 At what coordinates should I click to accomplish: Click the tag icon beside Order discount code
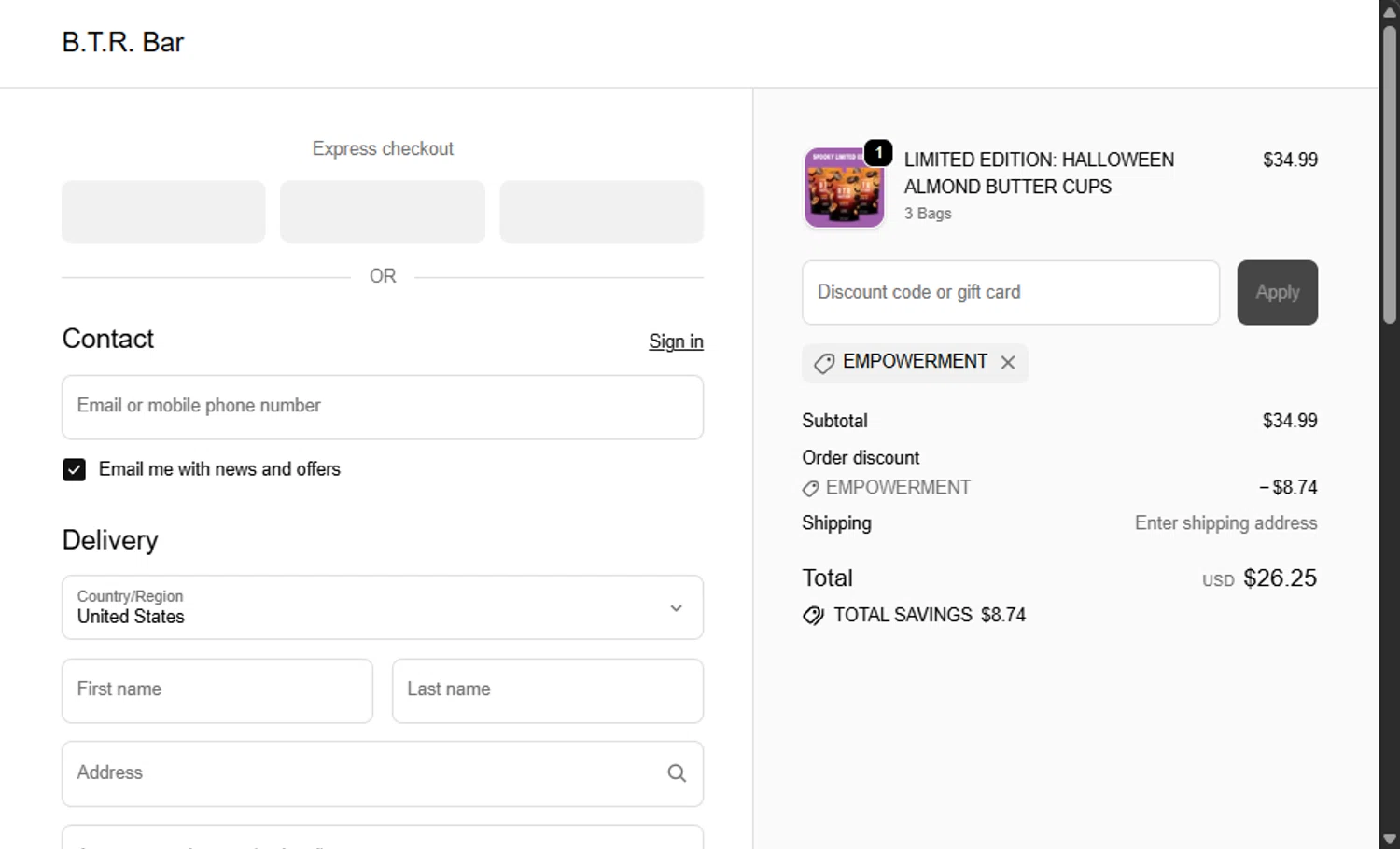point(810,488)
